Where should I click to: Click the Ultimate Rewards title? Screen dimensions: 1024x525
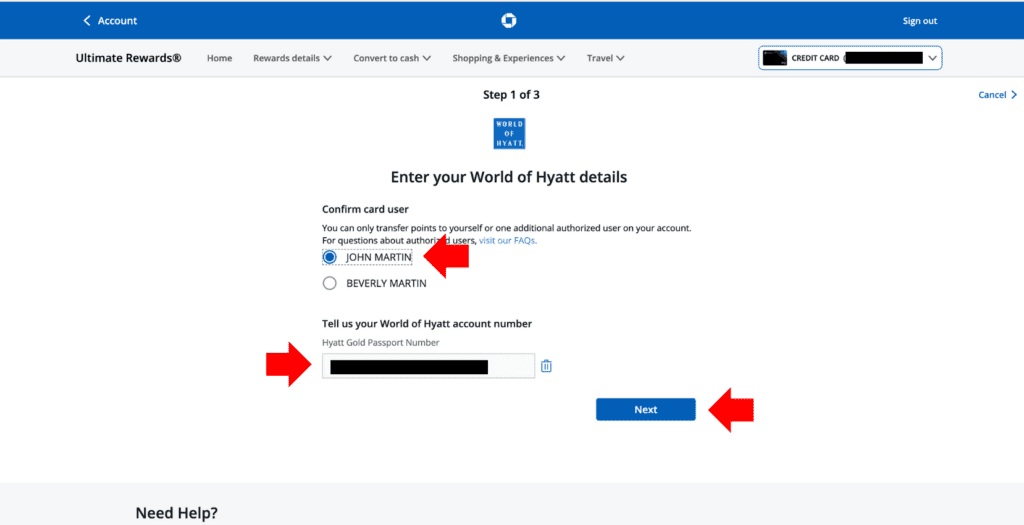129,58
